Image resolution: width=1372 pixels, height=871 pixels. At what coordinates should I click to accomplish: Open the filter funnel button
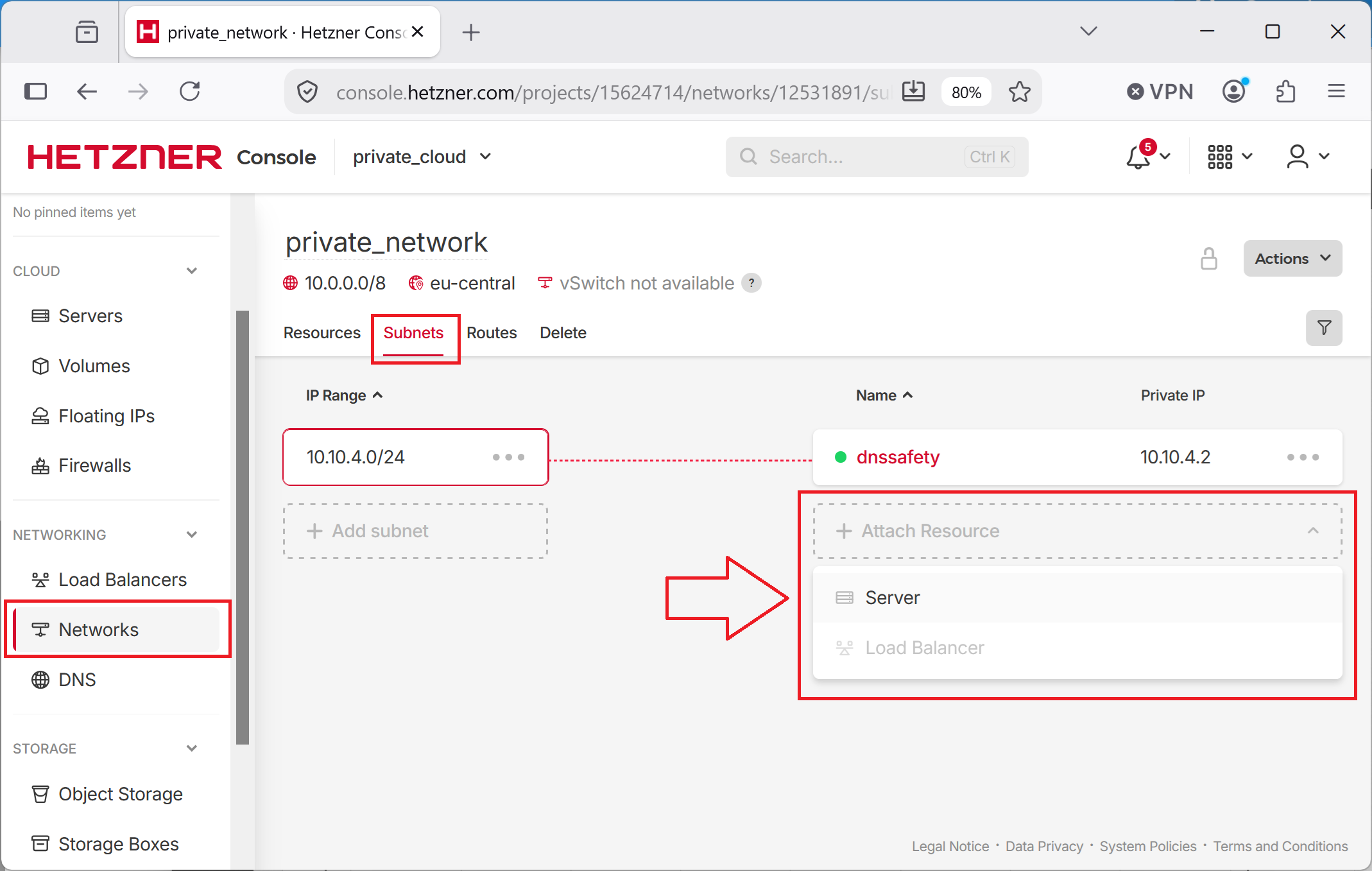click(x=1324, y=328)
